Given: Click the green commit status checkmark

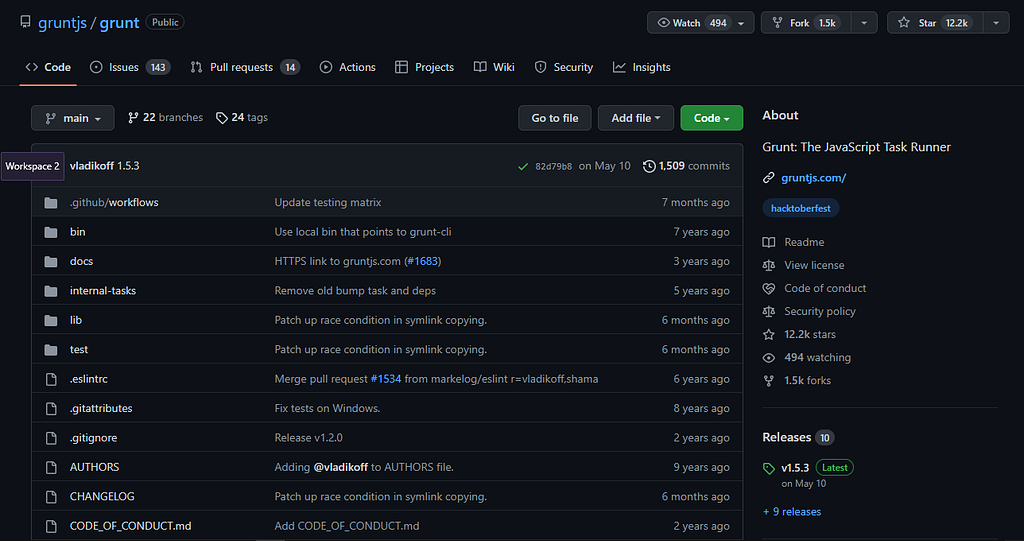Looking at the screenshot, I should (x=522, y=167).
